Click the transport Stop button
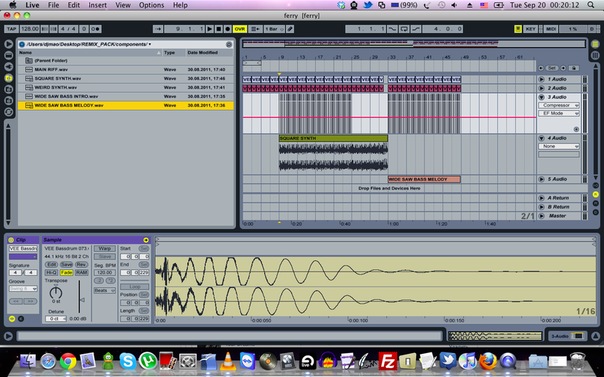Viewport: 604px width, 377px height. click(218, 29)
